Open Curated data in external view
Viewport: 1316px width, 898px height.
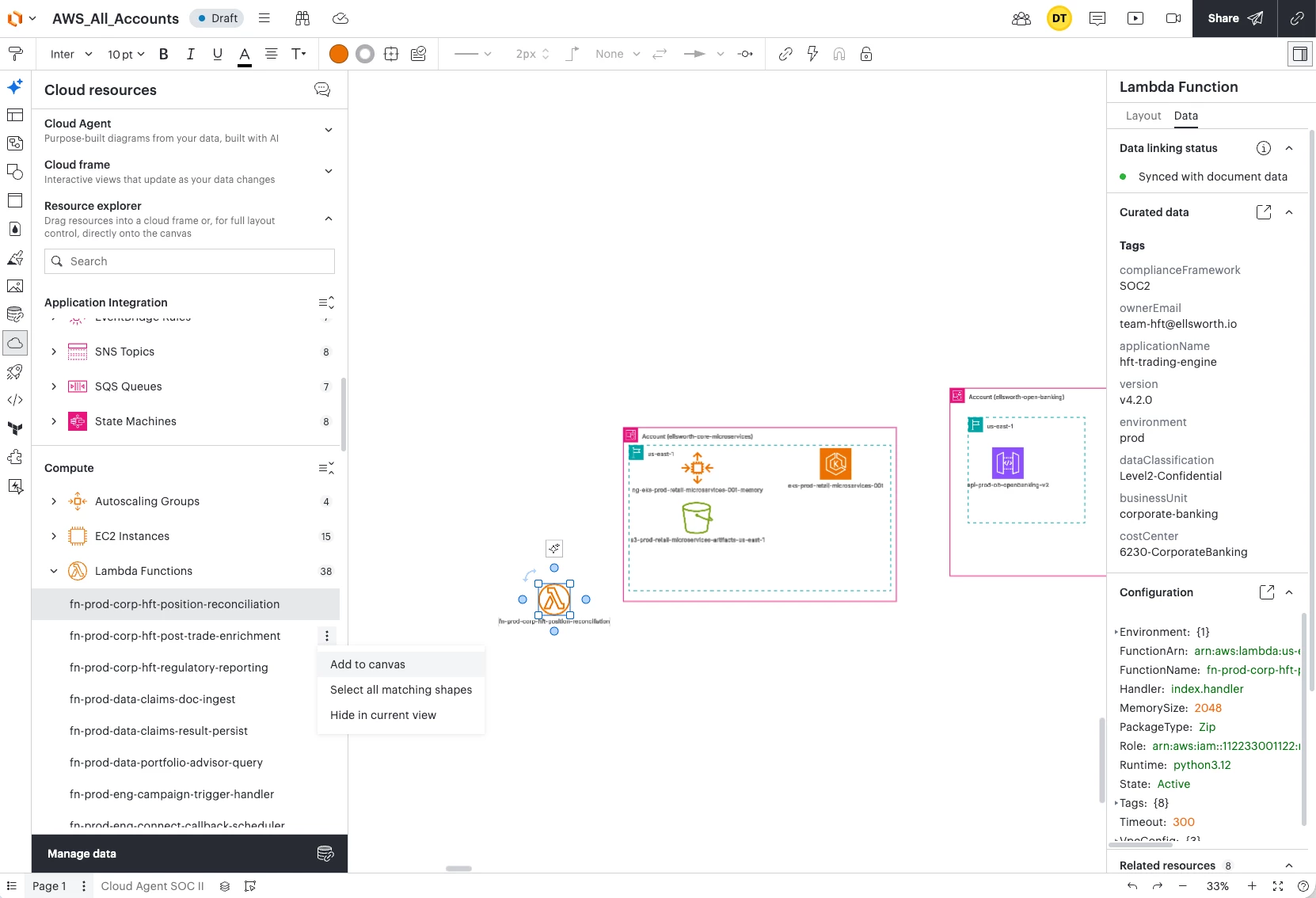click(1264, 212)
